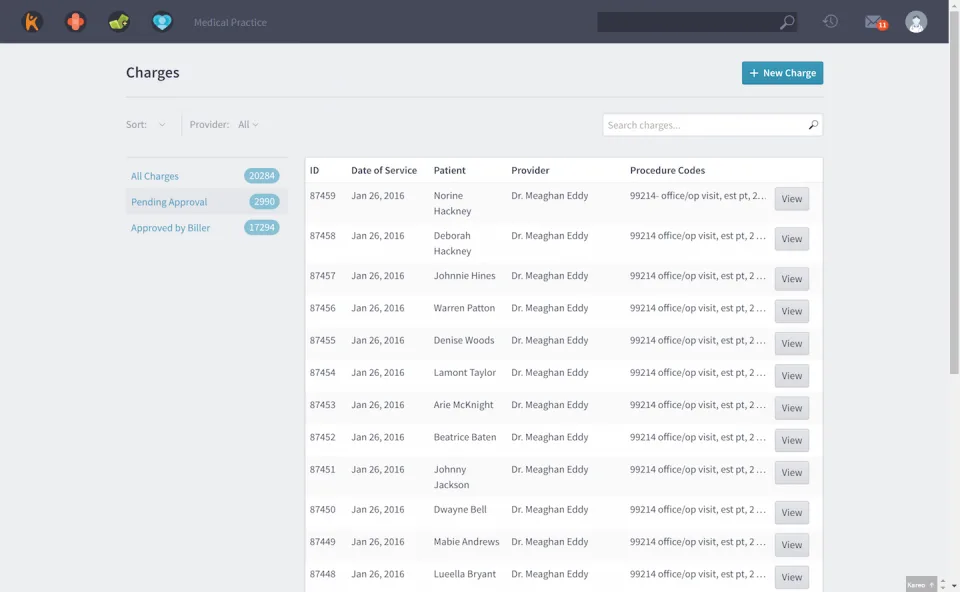960x592 pixels.
Task: Open the recent history clock icon
Action: coord(830,21)
